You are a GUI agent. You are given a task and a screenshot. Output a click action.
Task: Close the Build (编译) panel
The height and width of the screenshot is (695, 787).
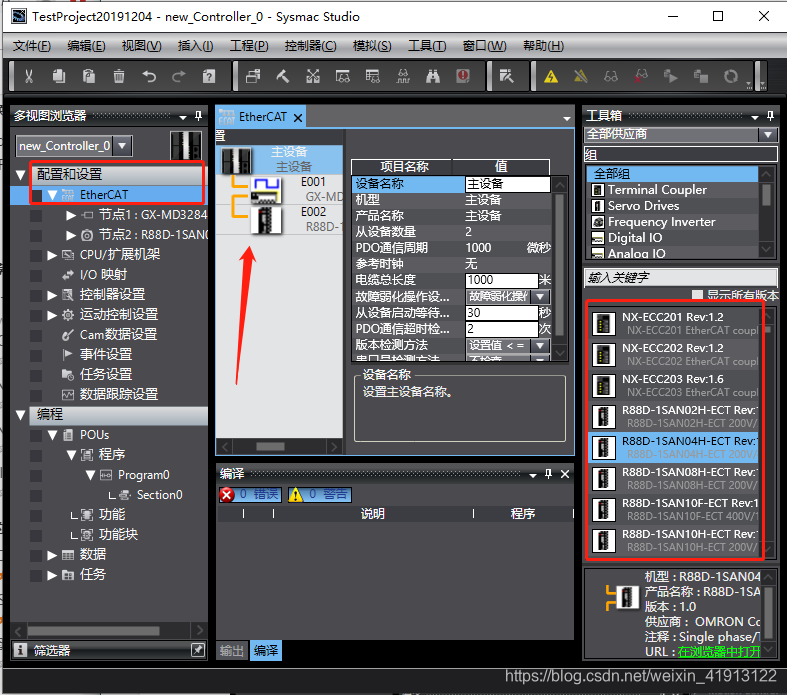point(565,474)
